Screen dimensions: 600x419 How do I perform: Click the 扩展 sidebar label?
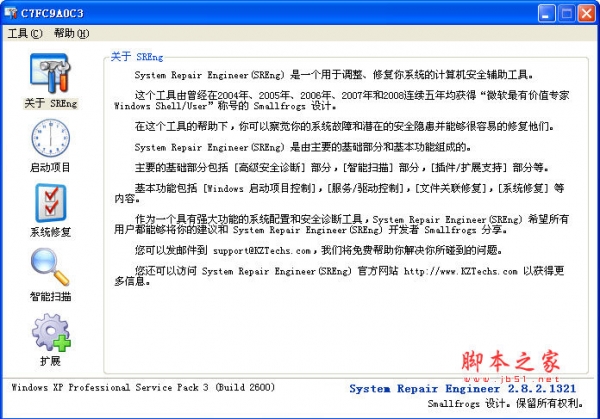click(51, 361)
